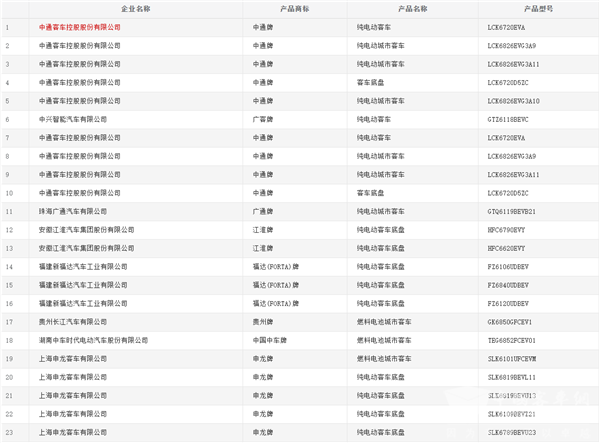Select model HFC6790EVY

coord(504,230)
